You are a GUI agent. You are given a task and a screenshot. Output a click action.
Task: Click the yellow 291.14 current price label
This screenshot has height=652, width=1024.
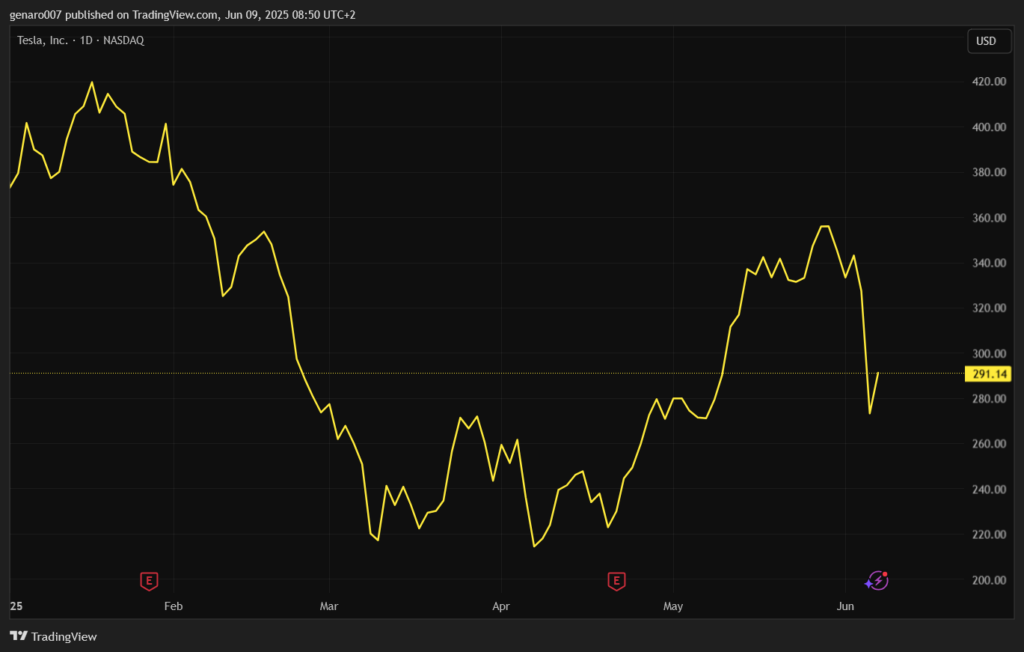coord(987,374)
